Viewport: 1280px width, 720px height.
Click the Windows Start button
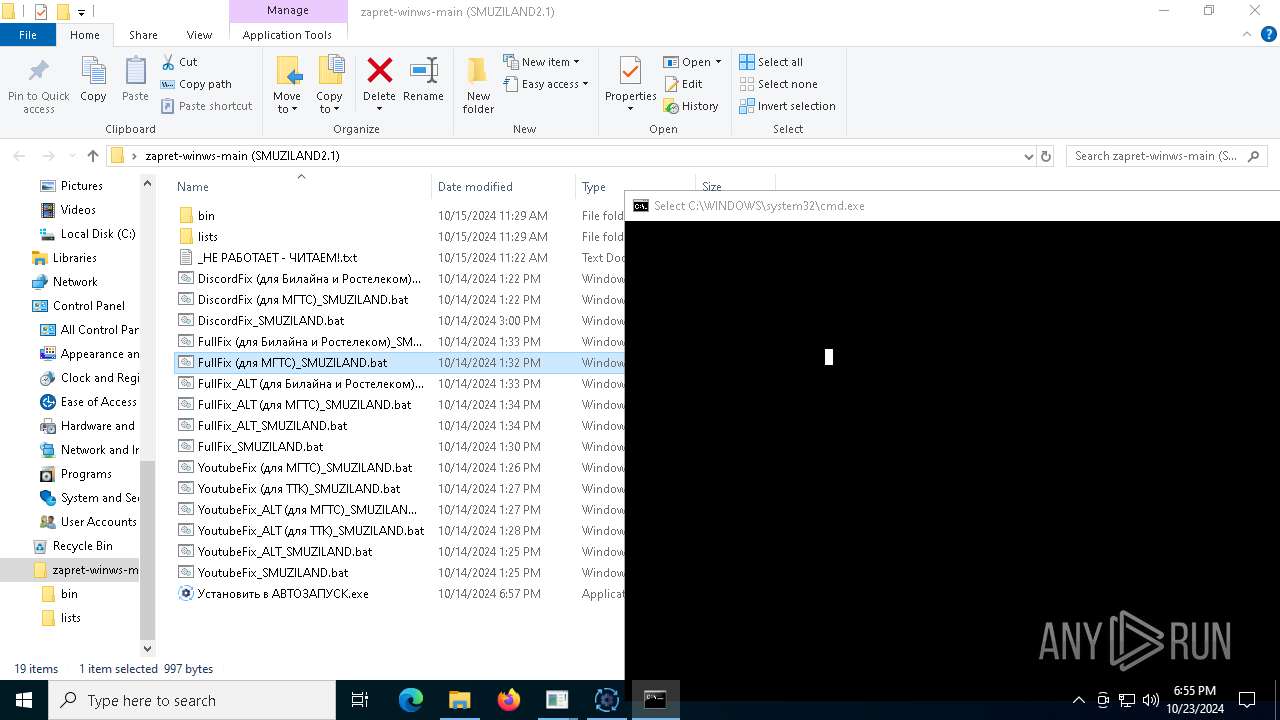pos(24,700)
